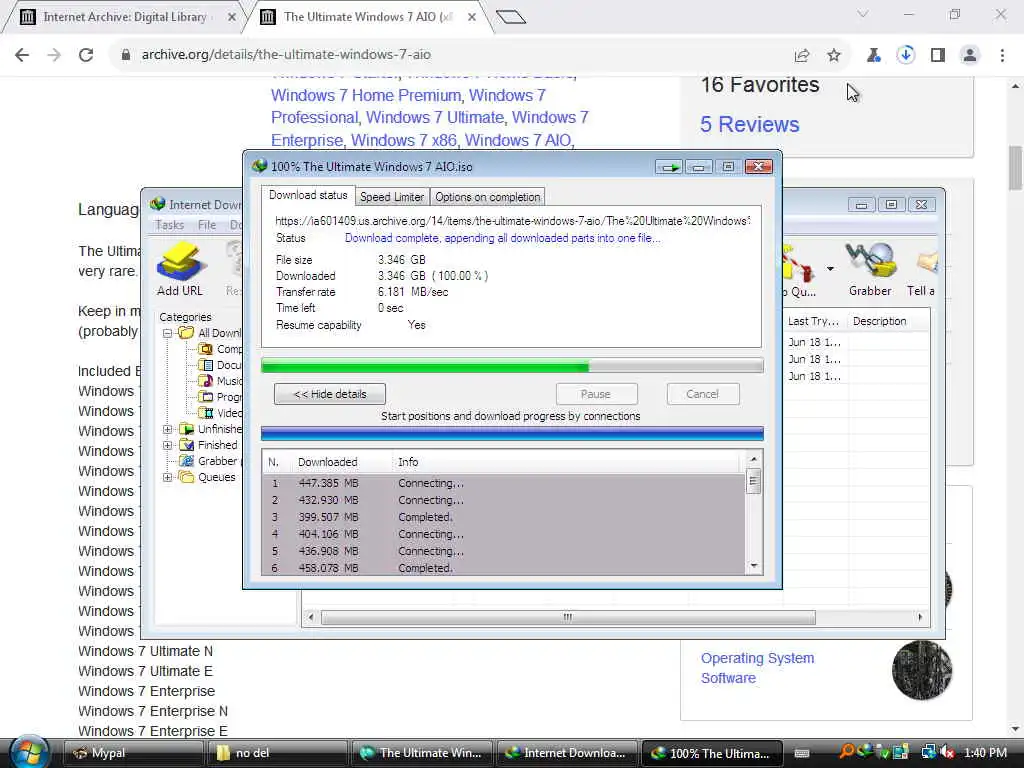The image size is (1024, 768).
Task: Click the browser share page icon
Action: [x=802, y=56]
